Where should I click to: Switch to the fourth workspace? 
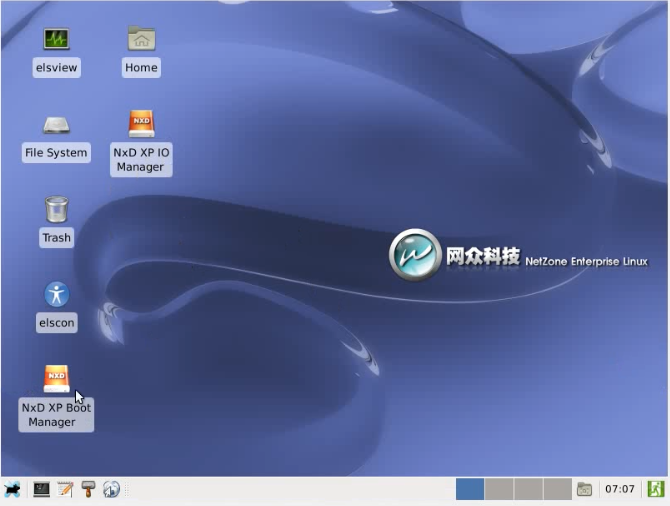pyautogui.click(x=558, y=489)
